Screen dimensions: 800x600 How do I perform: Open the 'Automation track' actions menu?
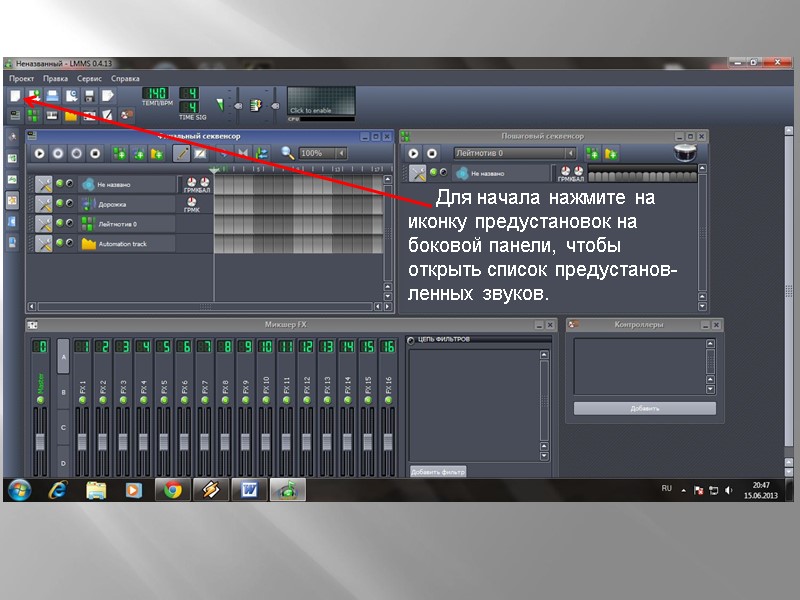point(43,244)
